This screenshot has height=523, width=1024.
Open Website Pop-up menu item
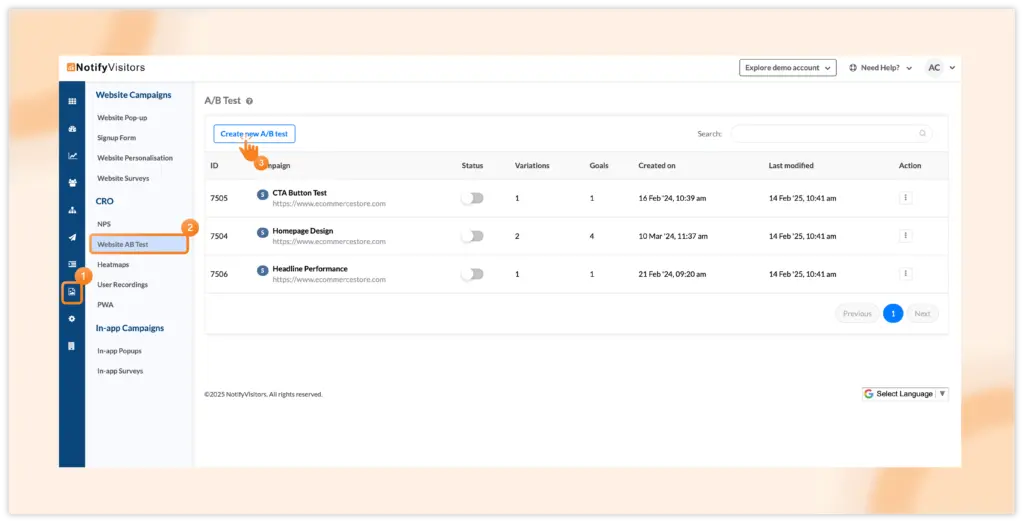pyautogui.click(x=122, y=118)
